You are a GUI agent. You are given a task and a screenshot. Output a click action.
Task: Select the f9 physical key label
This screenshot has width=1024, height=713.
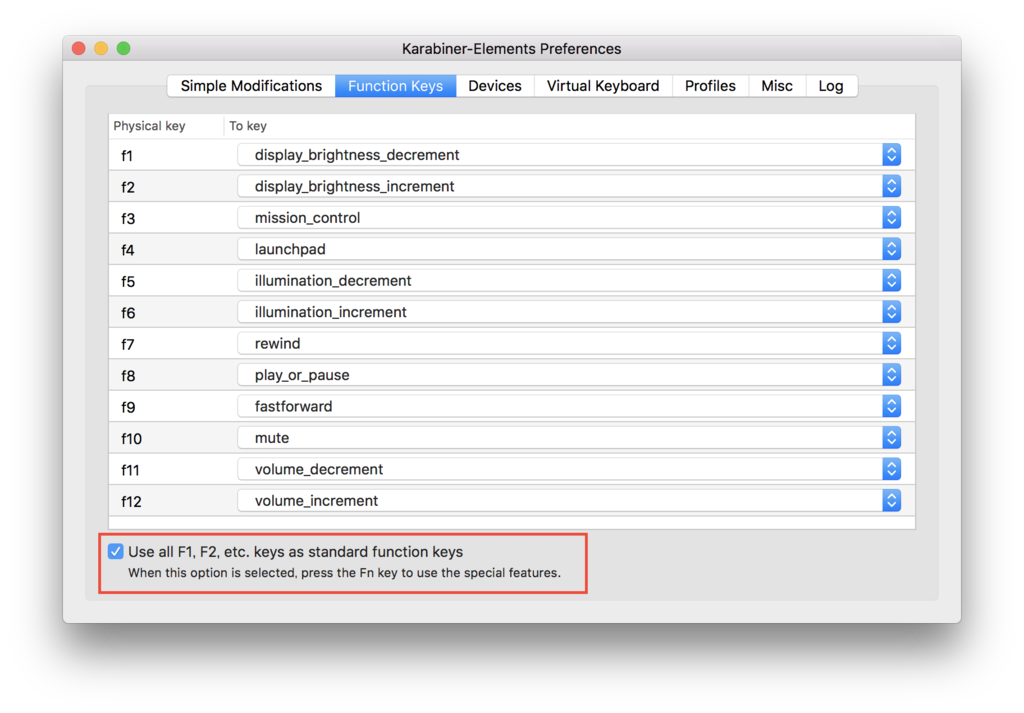pyautogui.click(x=127, y=407)
